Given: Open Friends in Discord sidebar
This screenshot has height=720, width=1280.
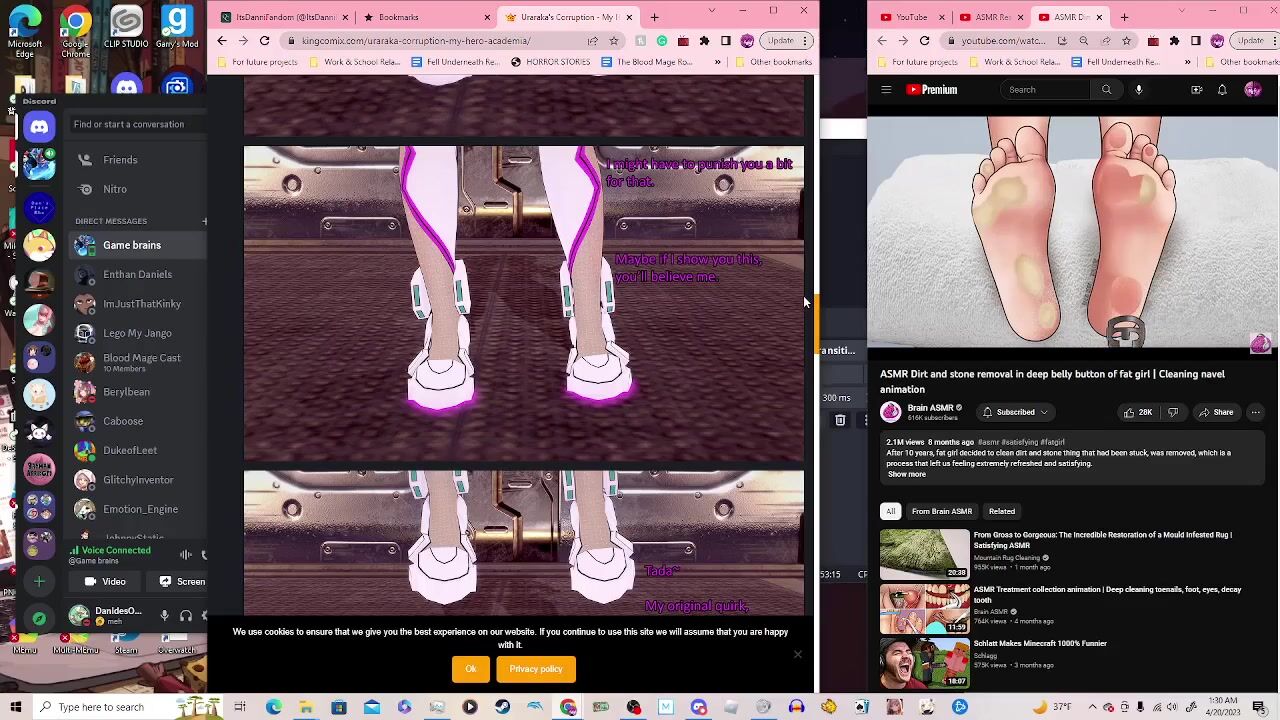Looking at the screenshot, I should pos(119,160).
